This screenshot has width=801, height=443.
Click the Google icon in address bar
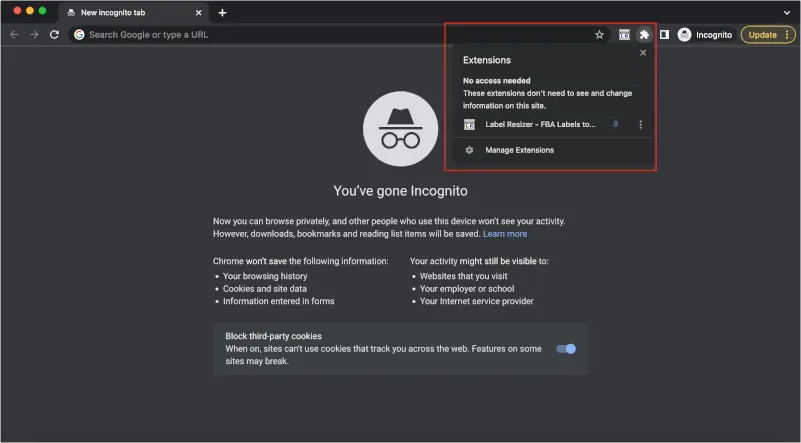[79, 35]
